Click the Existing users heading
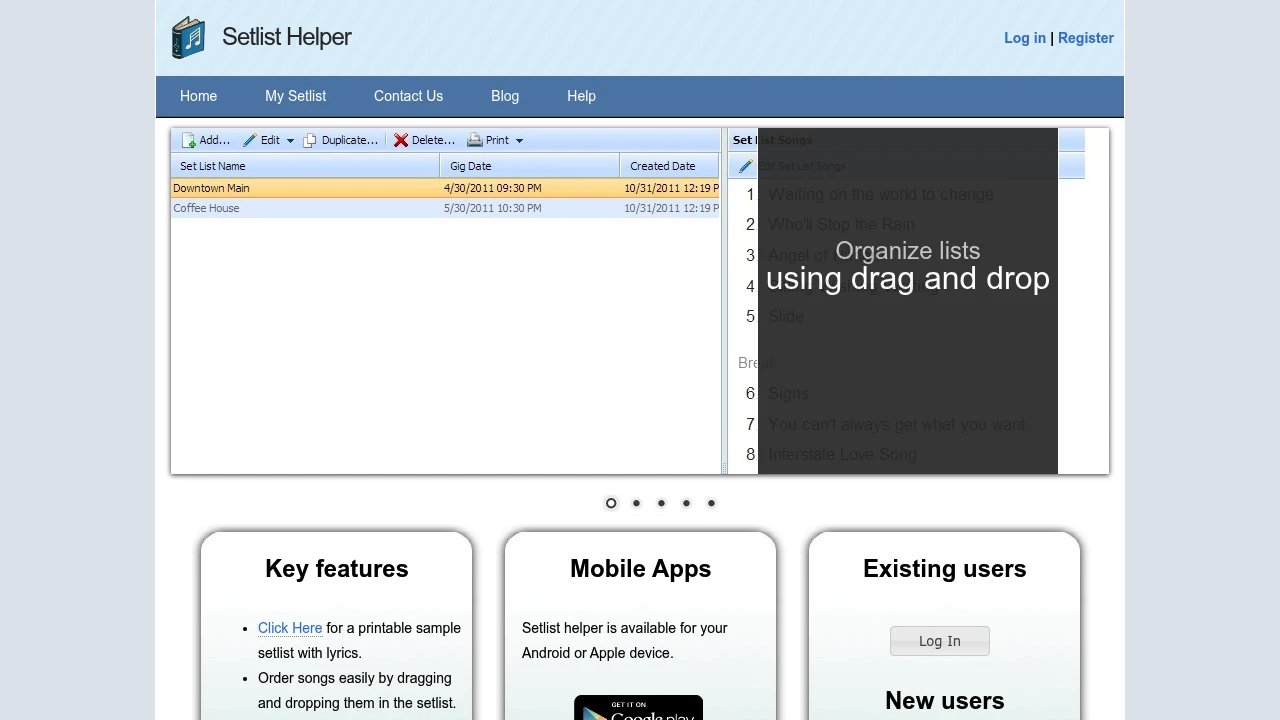 945,568
